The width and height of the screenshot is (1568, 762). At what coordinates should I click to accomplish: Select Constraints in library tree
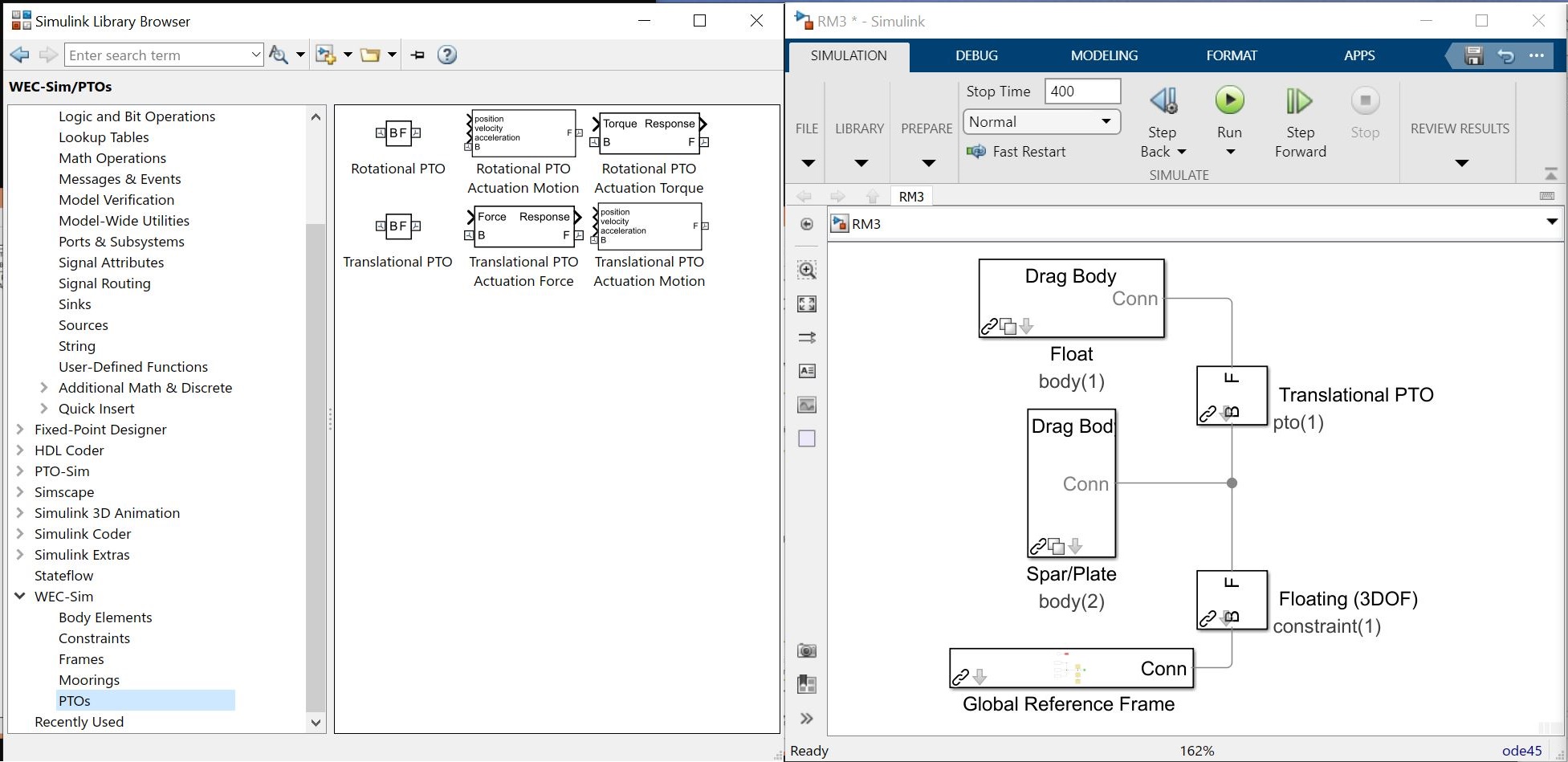point(94,638)
